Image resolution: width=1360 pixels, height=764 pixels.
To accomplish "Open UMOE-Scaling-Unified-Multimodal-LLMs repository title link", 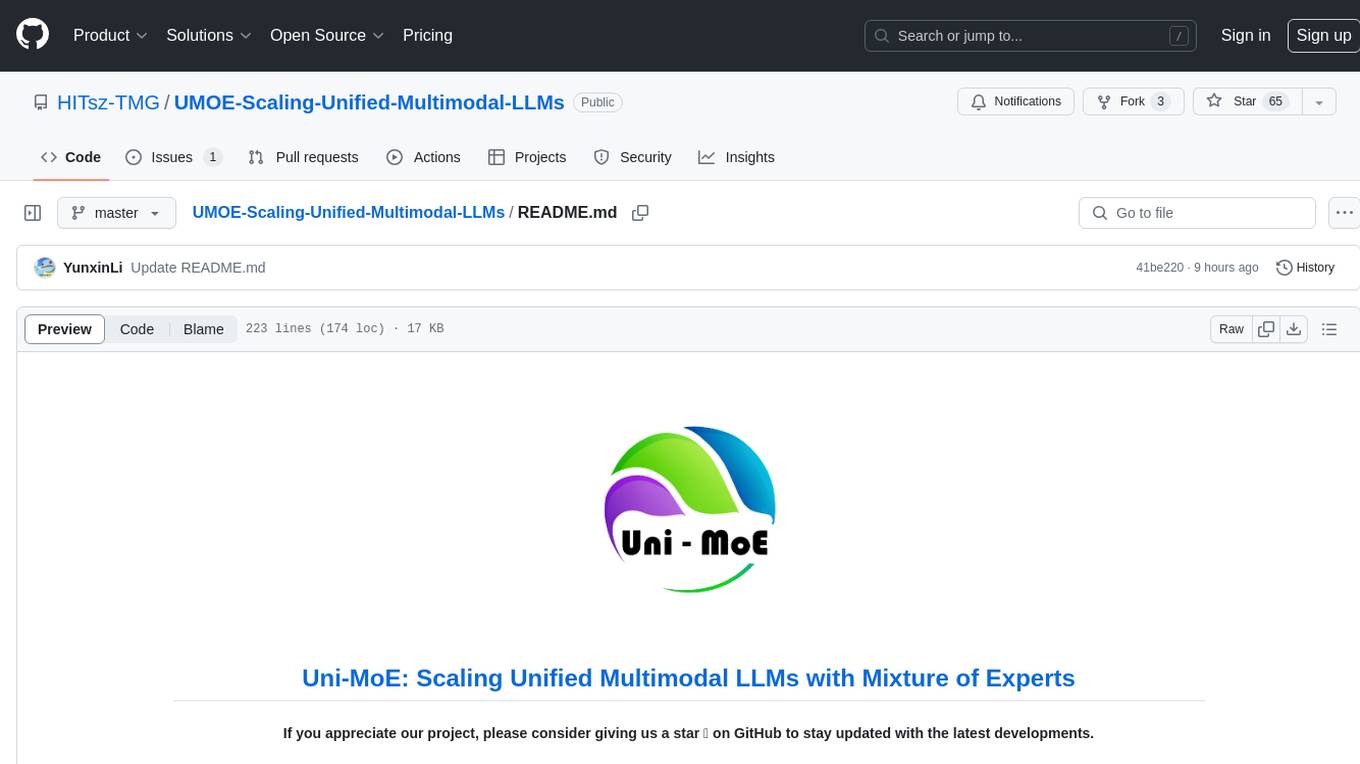I will 369,102.
